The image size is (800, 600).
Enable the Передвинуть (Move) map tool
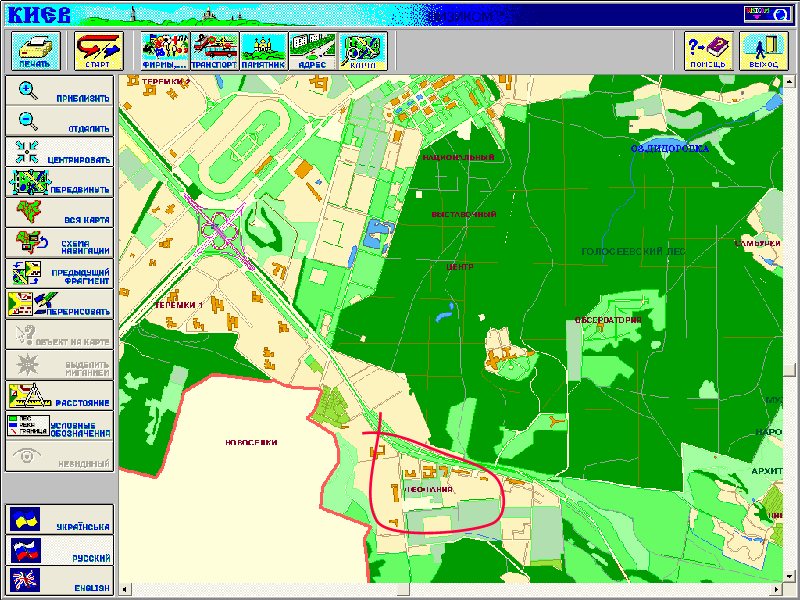click(x=59, y=183)
